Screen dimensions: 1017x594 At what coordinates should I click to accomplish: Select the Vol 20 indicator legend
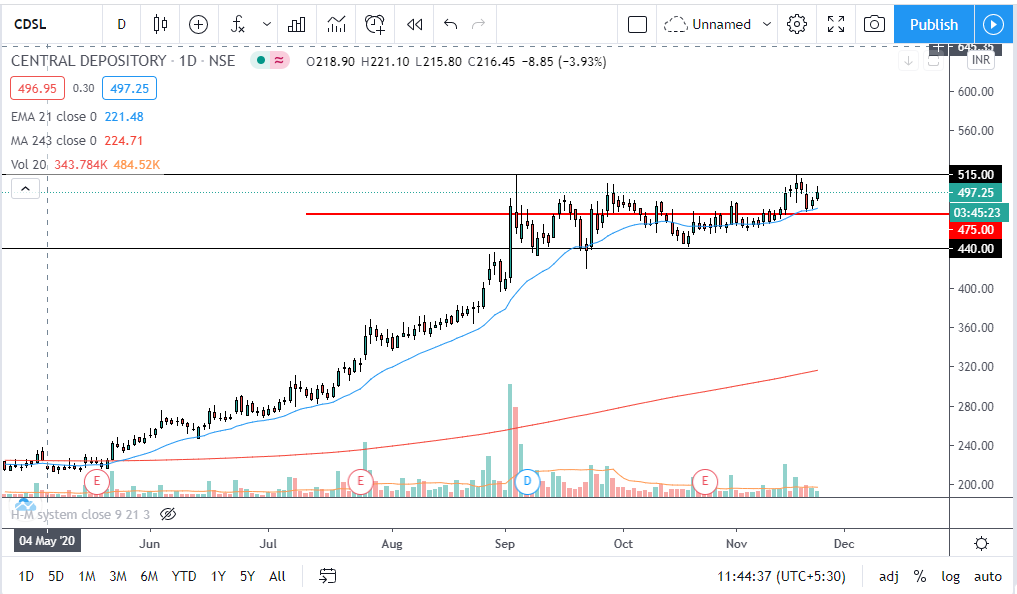pos(29,165)
